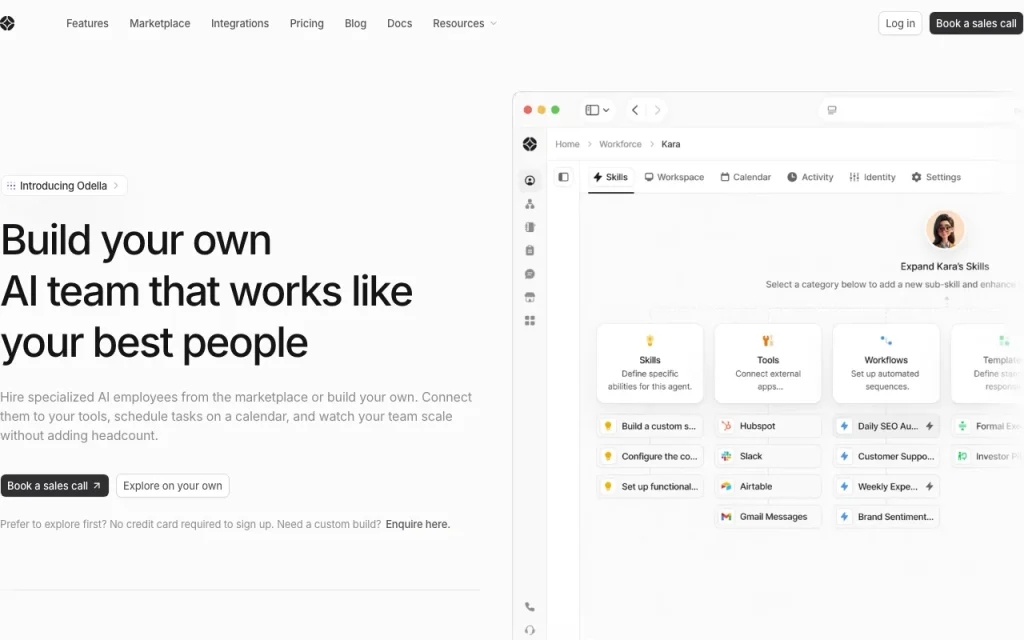Click the phone icon in sidebar bottom
Image resolution: width=1024 pixels, height=640 pixels.
point(530,607)
